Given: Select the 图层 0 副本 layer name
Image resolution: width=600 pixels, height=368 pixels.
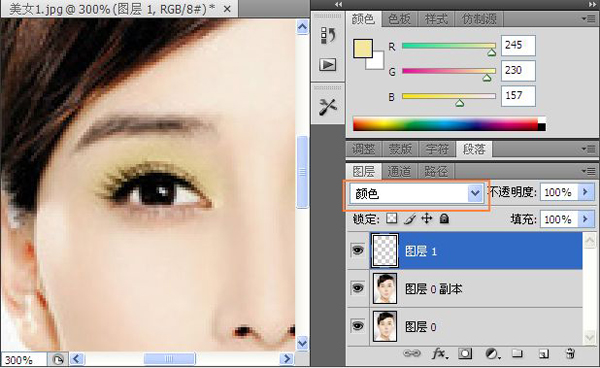Looking at the screenshot, I should [433, 289].
